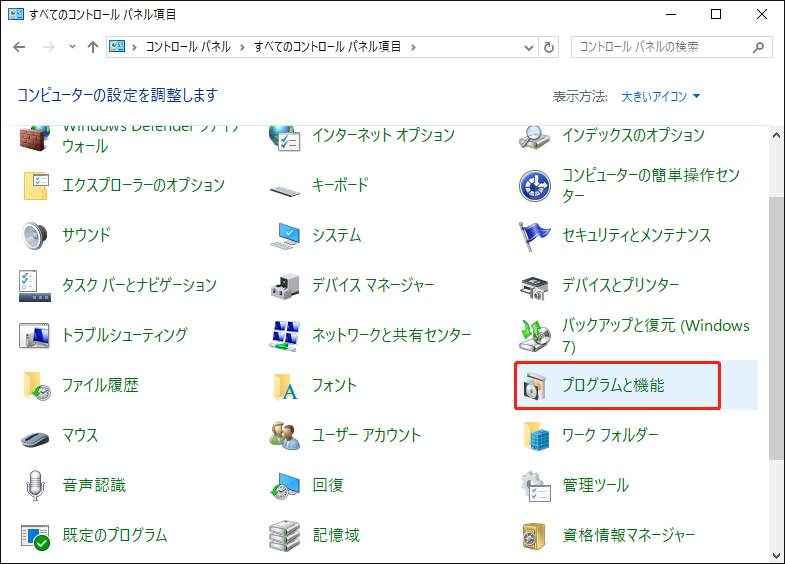The width and height of the screenshot is (785, 564).
Task: Refresh the Control Panel view
Action: point(549,48)
